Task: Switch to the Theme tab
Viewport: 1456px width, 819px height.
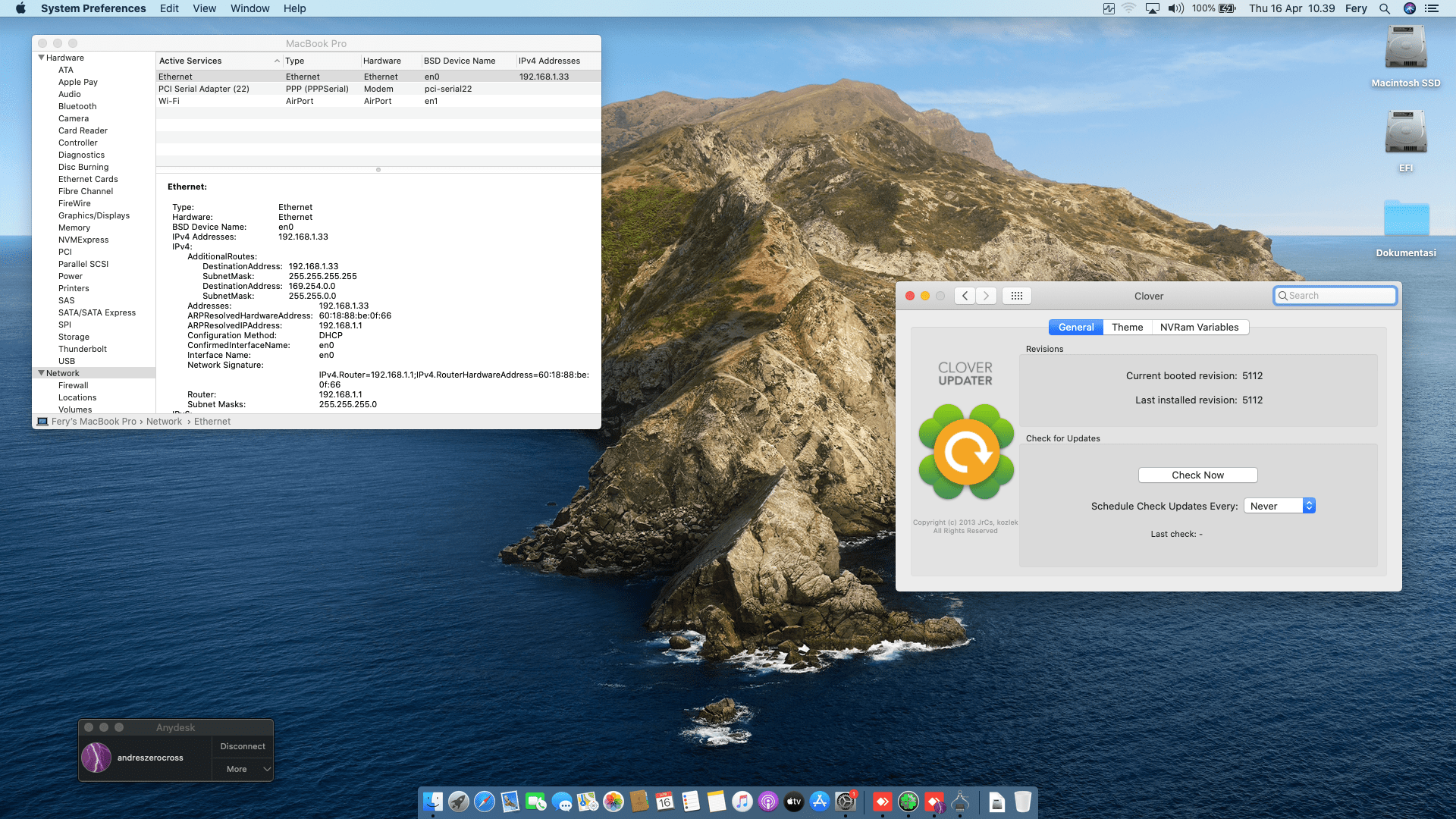Action: click(x=1127, y=327)
